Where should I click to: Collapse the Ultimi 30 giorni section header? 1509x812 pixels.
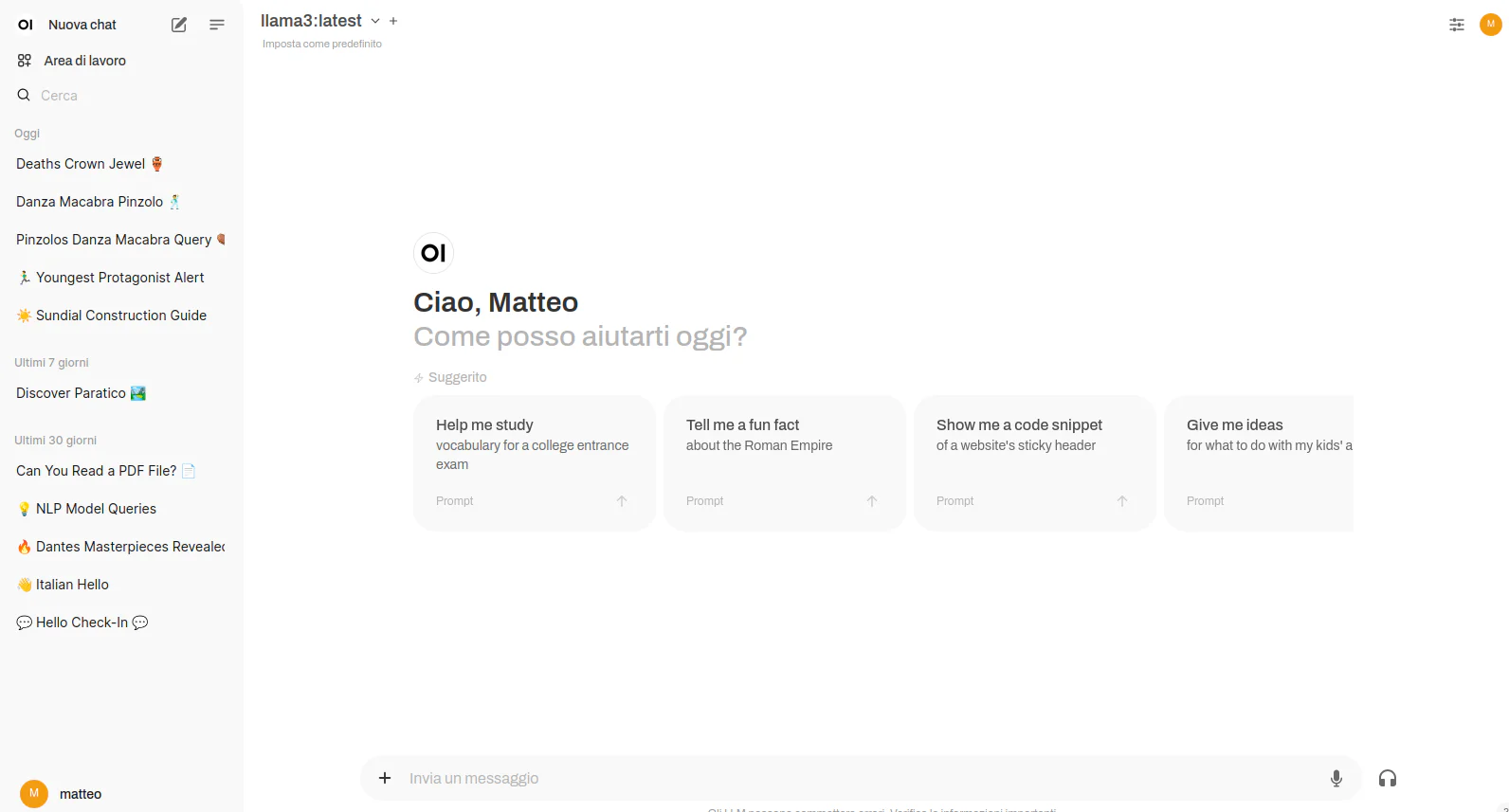56,441
